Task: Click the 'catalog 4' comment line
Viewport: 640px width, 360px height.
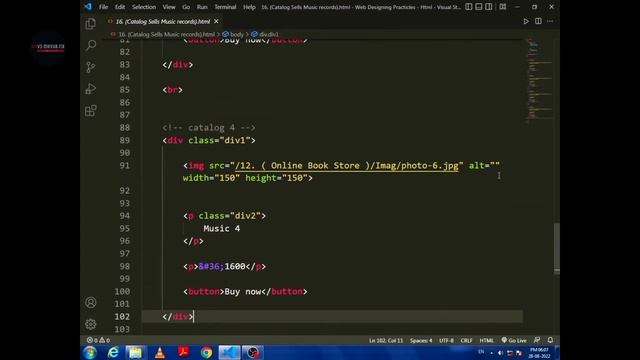Action: coord(209,128)
